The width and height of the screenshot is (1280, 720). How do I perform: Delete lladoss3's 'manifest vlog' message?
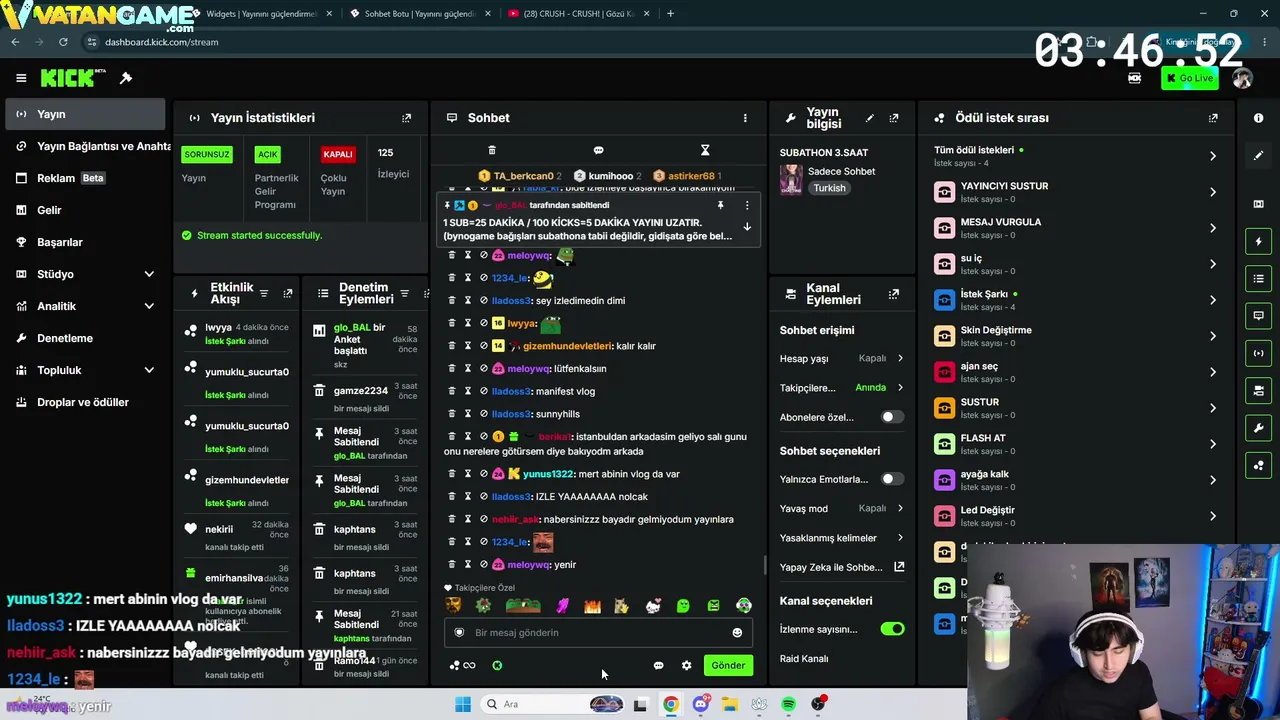point(451,391)
